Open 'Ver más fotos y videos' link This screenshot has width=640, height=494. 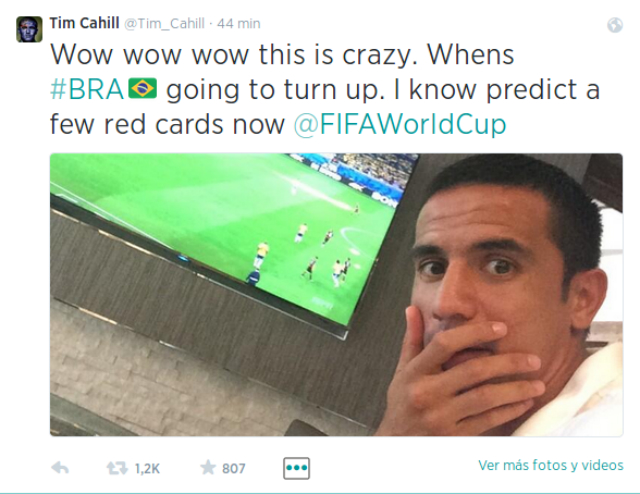point(550,465)
